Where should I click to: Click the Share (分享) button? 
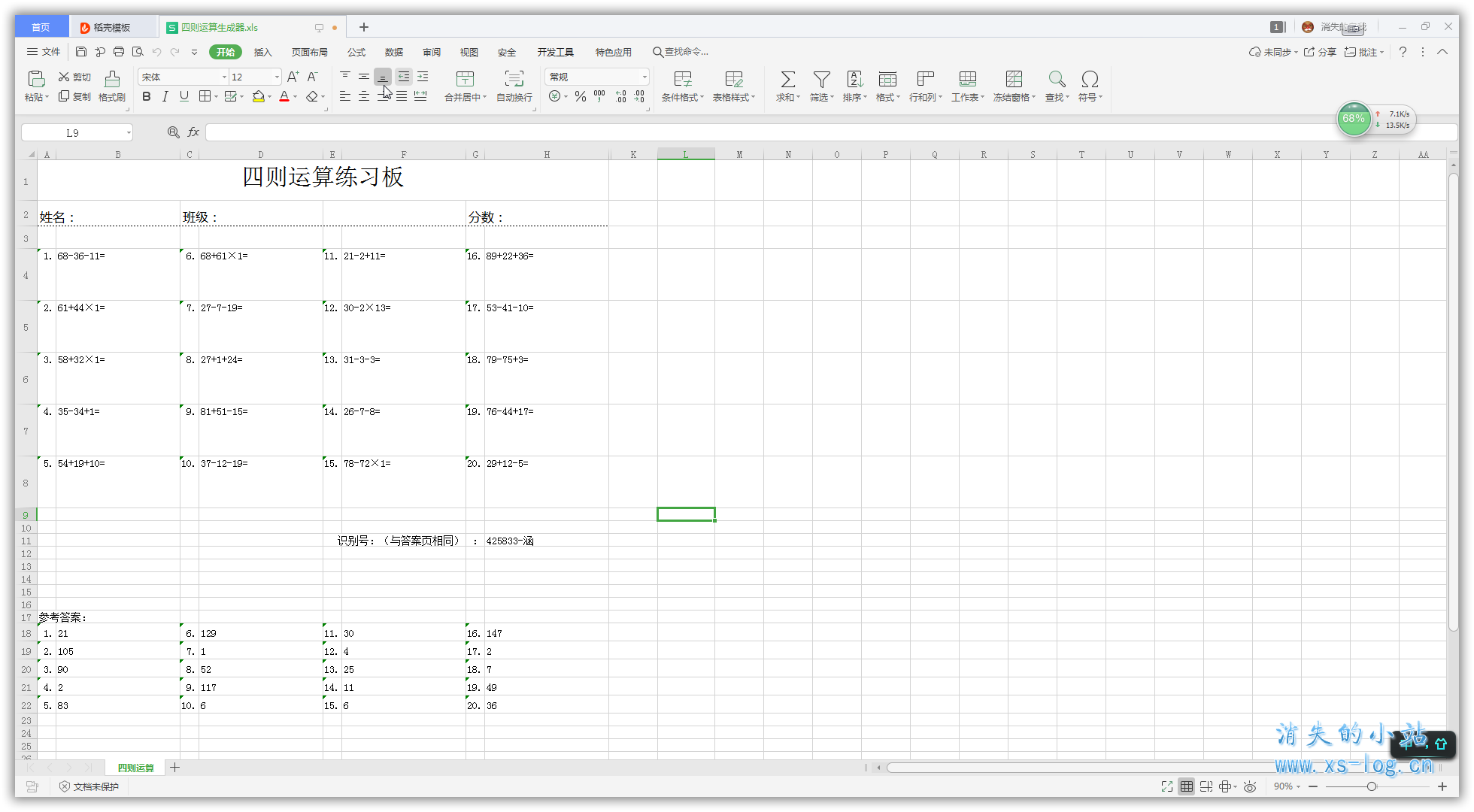coord(1320,52)
